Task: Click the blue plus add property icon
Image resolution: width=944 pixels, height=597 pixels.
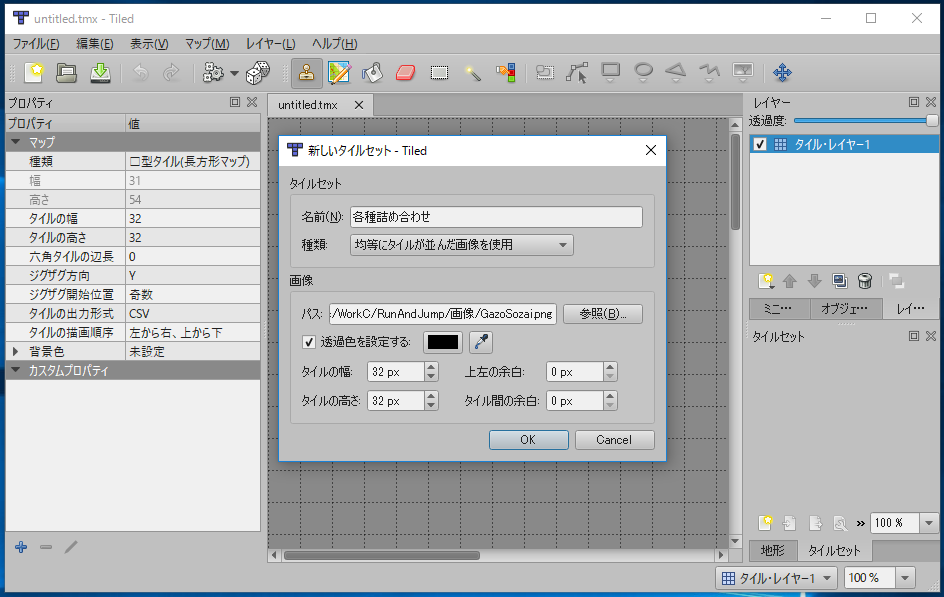Action: point(21,547)
